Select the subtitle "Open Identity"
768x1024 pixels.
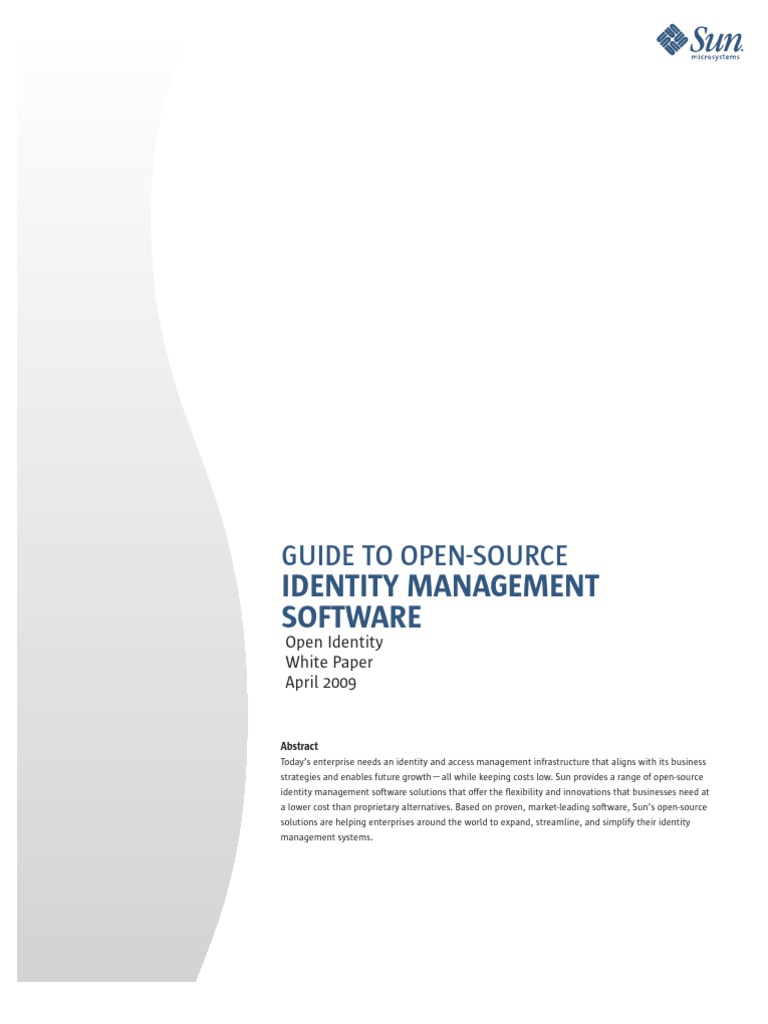coord(334,643)
